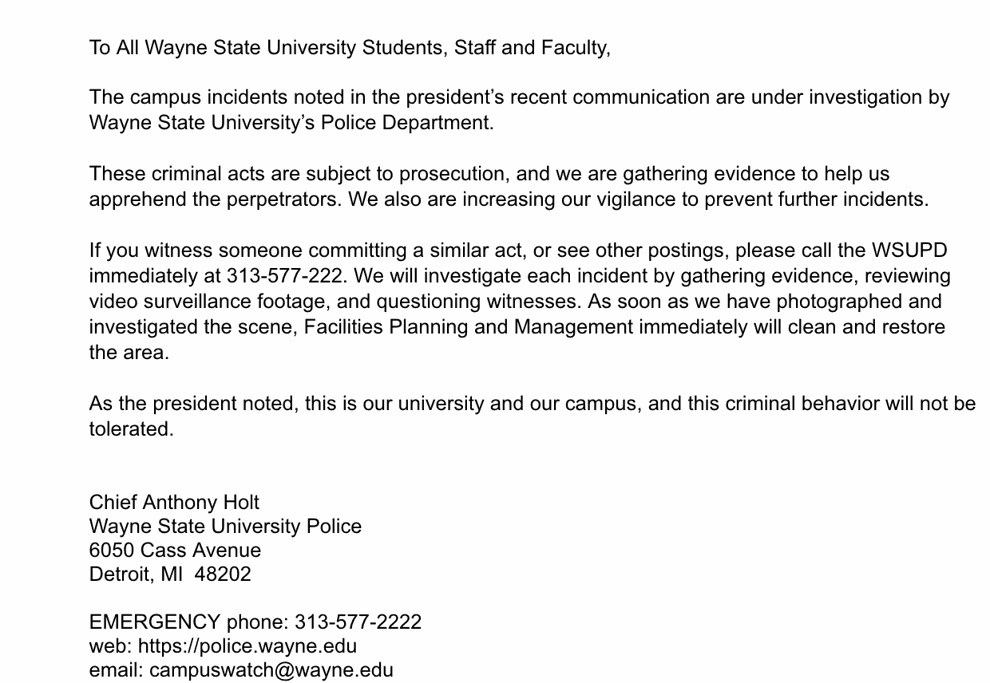Click the phone number 313-577-222 in paragraph
The image size is (990, 683).
[x=283, y=276]
